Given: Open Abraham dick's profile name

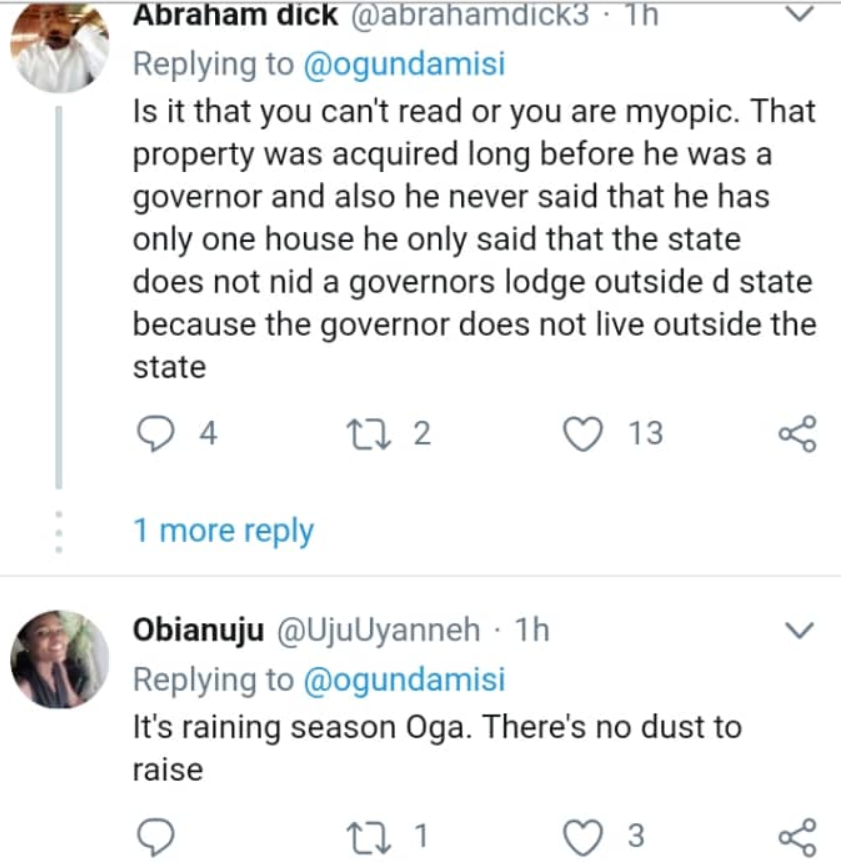Looking at the screenshot, I should click(x=235, y=15).
